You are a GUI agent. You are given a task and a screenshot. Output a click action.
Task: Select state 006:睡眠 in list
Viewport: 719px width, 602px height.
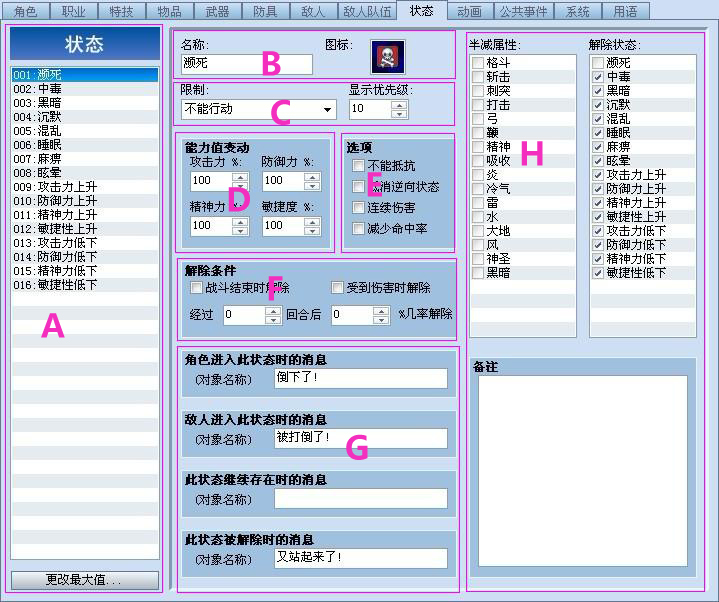click(x=85, y=145)
